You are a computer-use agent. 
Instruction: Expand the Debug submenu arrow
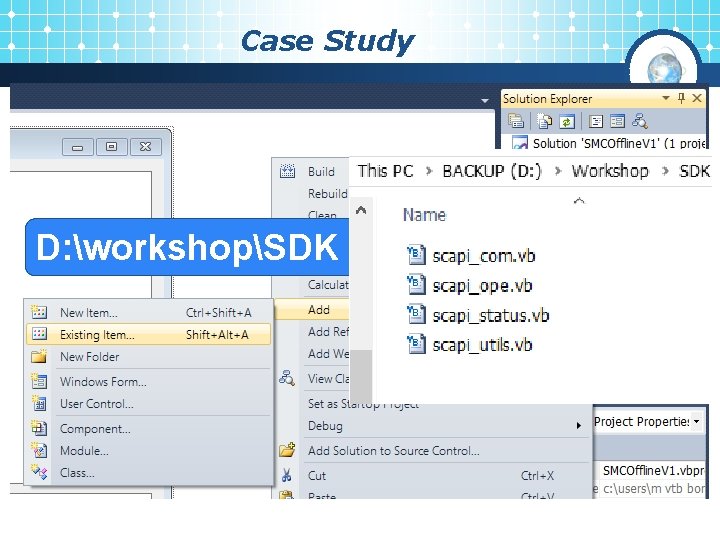click(x=579, y=426)
